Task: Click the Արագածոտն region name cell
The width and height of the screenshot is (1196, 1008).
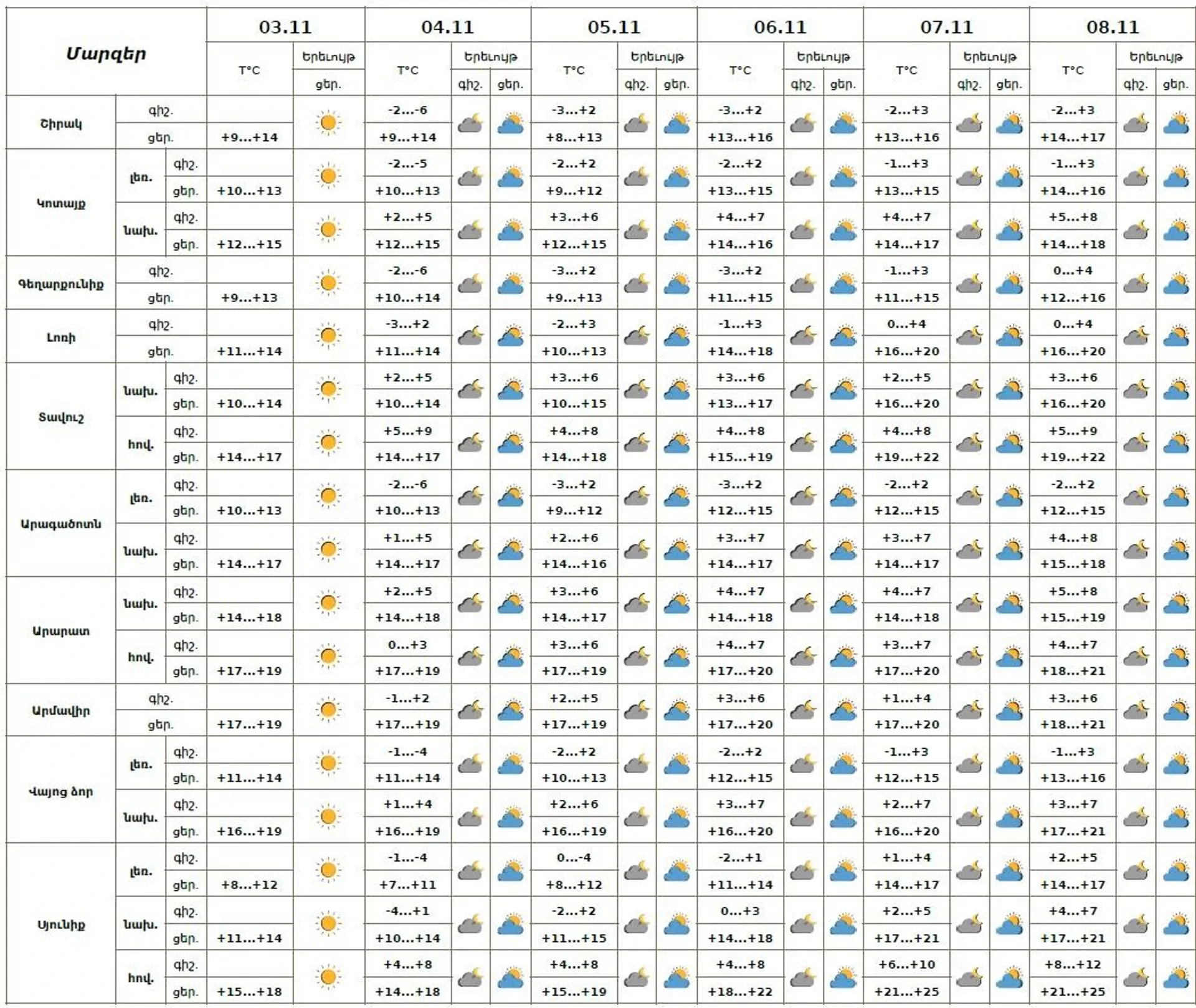Action: click(x=60, y=524)
